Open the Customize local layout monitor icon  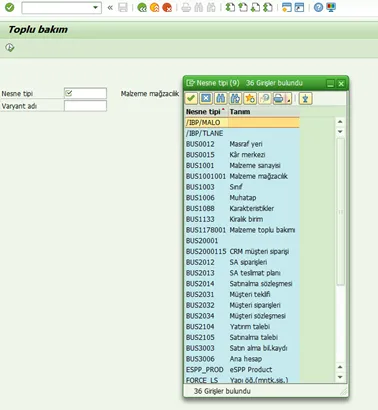[331, 7]
